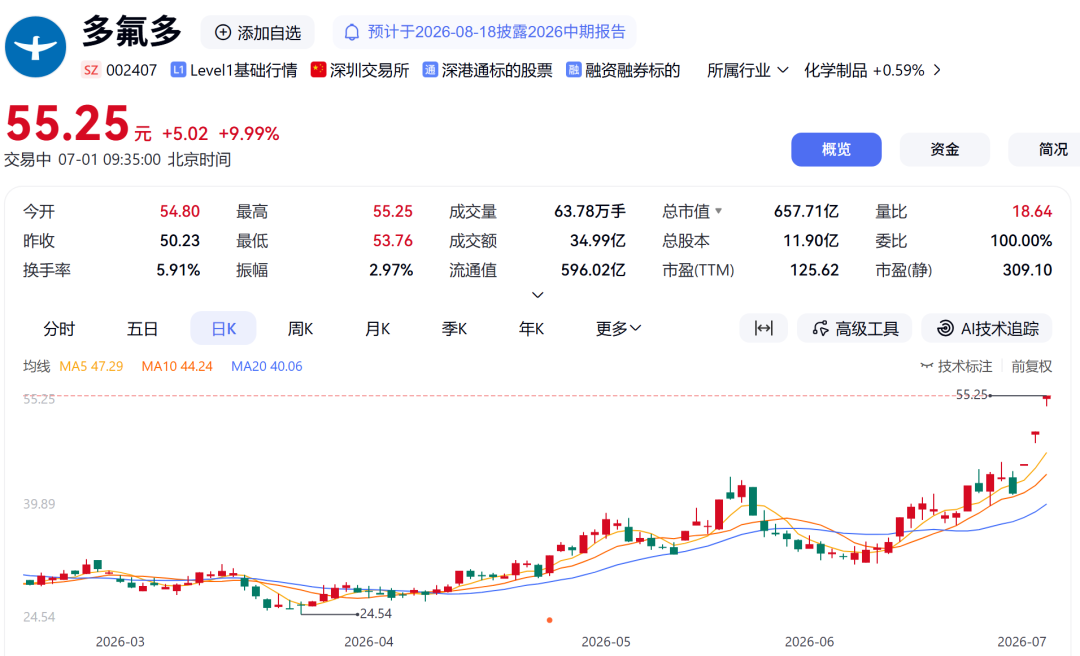Image resolution: width=1080 pixels, height=656 pixels.
Task: Click the 市盈(TTM) value 125.62
Action: click(814, 270)
